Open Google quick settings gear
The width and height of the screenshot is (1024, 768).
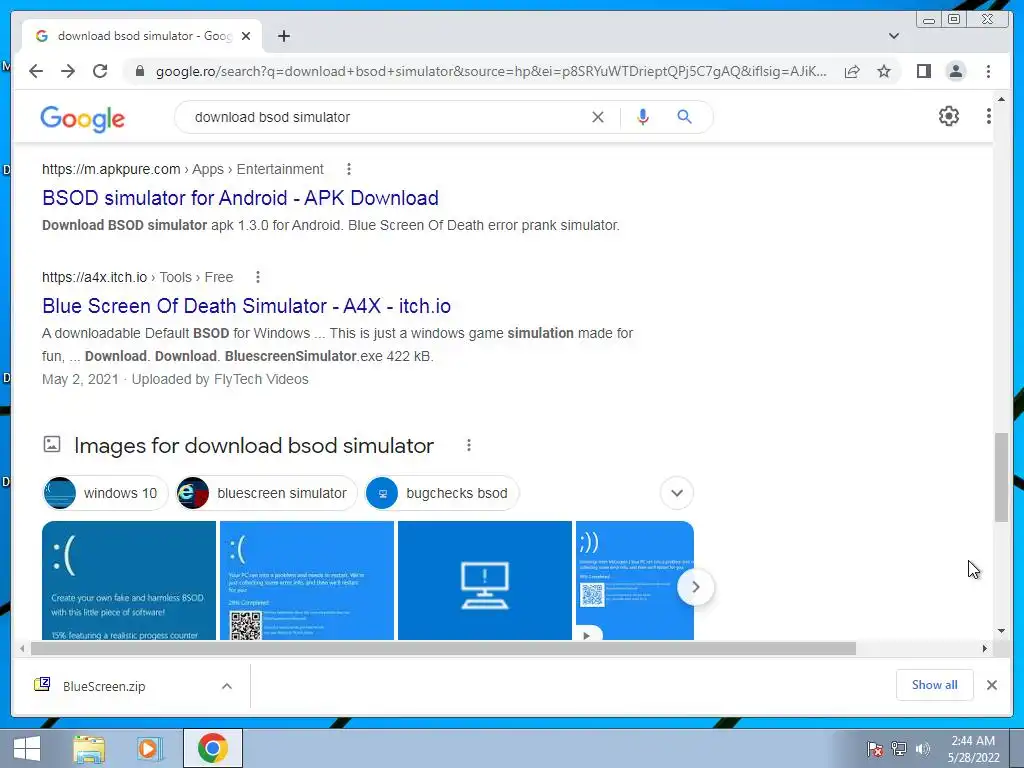[949, 116]
